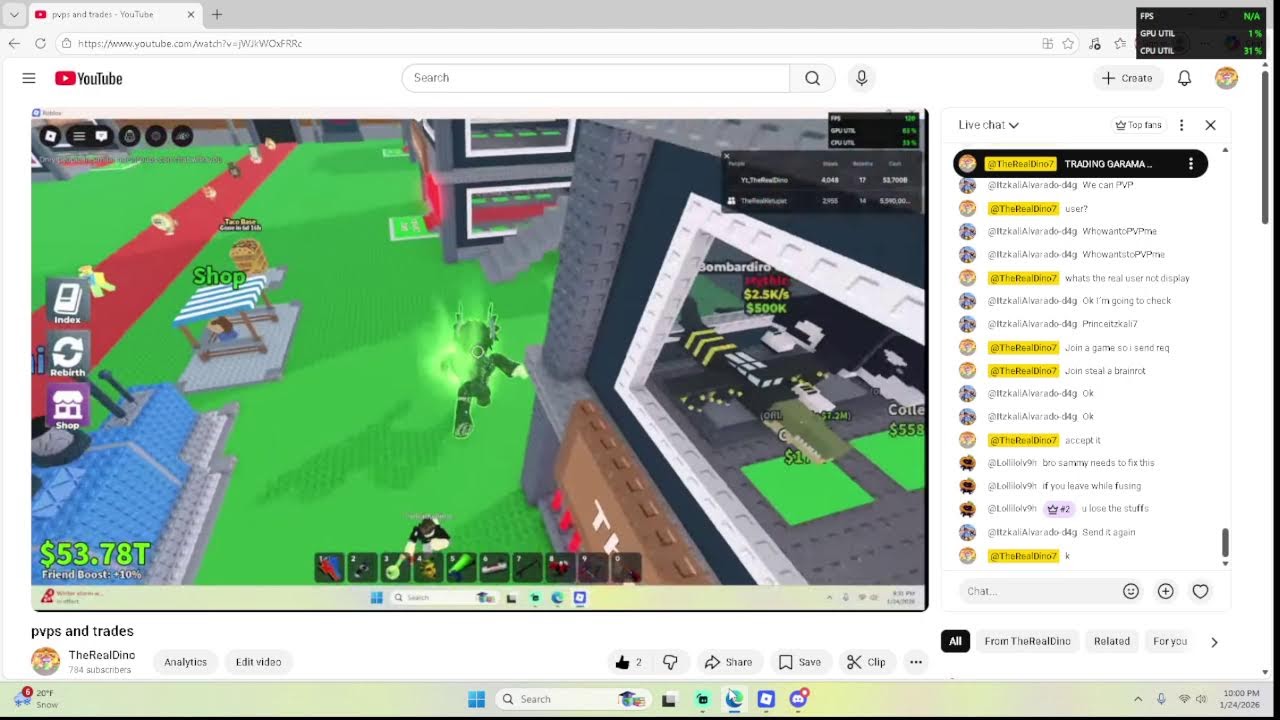This screenshot has height=720, width=1280.
Task: Click the plus icon beside chat box
Action: (x=1165, y=591)
